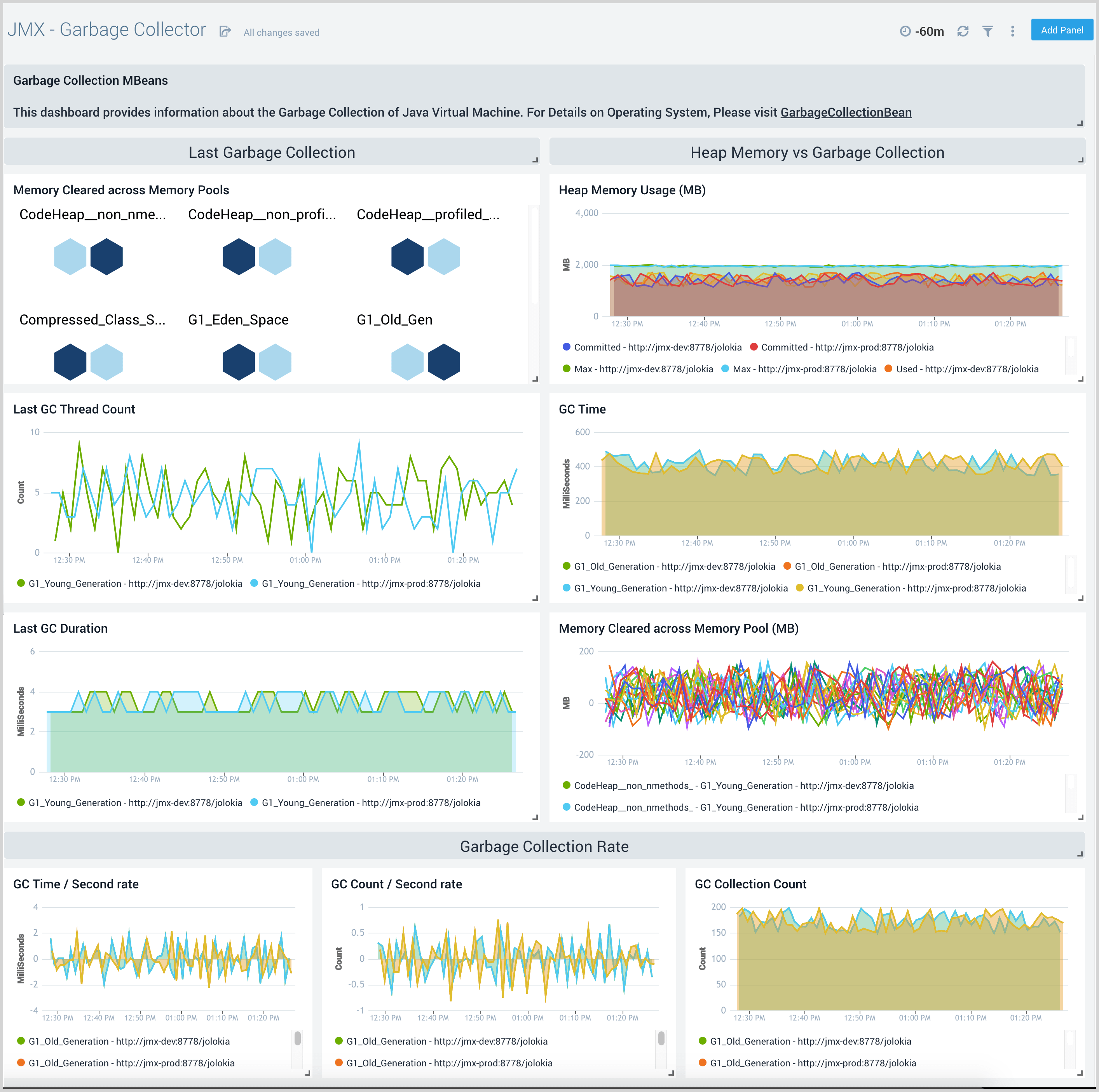The width and height of the screenshot is (1099, 1092).
Task: Open the GarbageCollectionBean link
Action: pyautogui.click(x=846, y=112)
